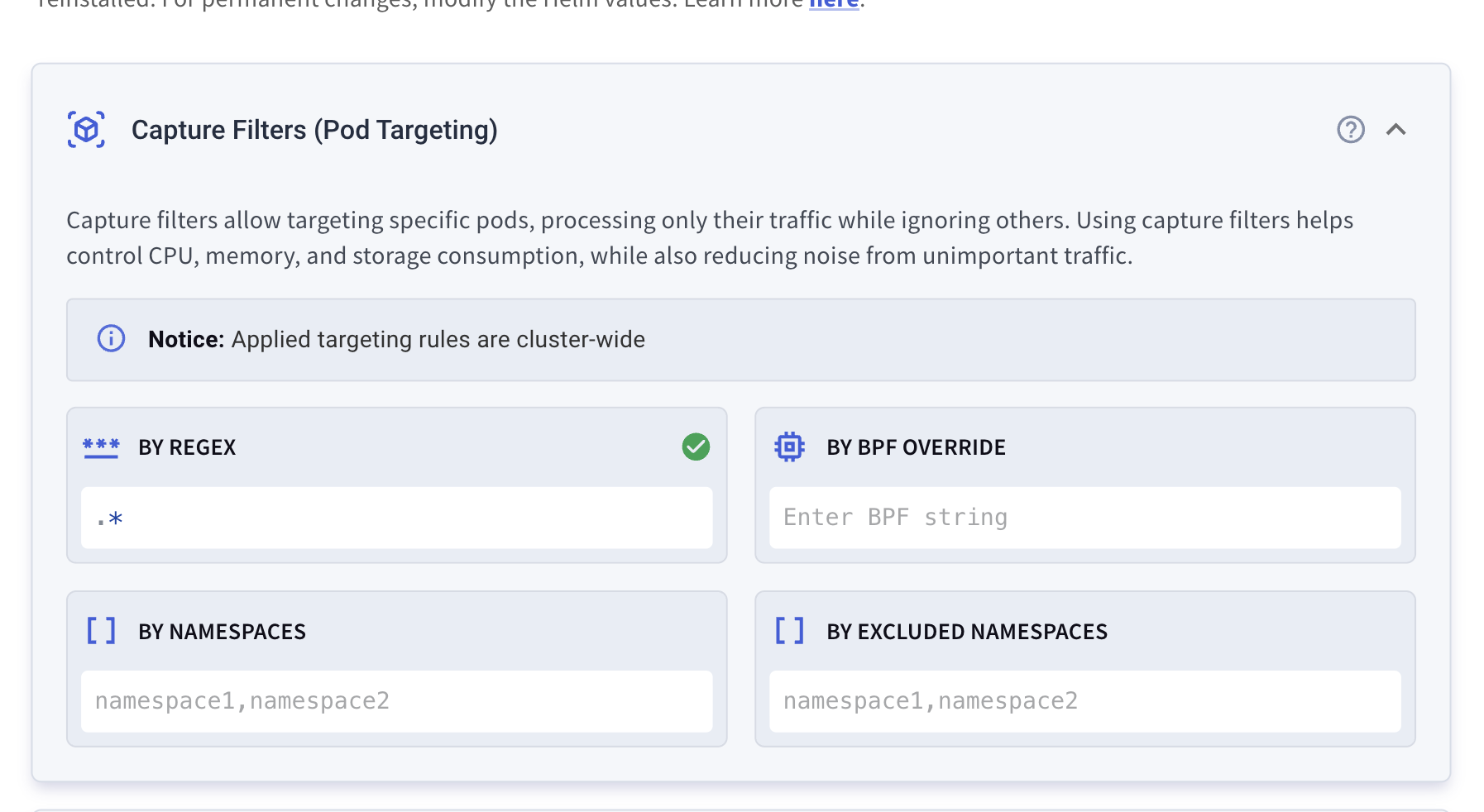Click the info icon in the Notice banner

pyautogui.click(x=110, y=338)
